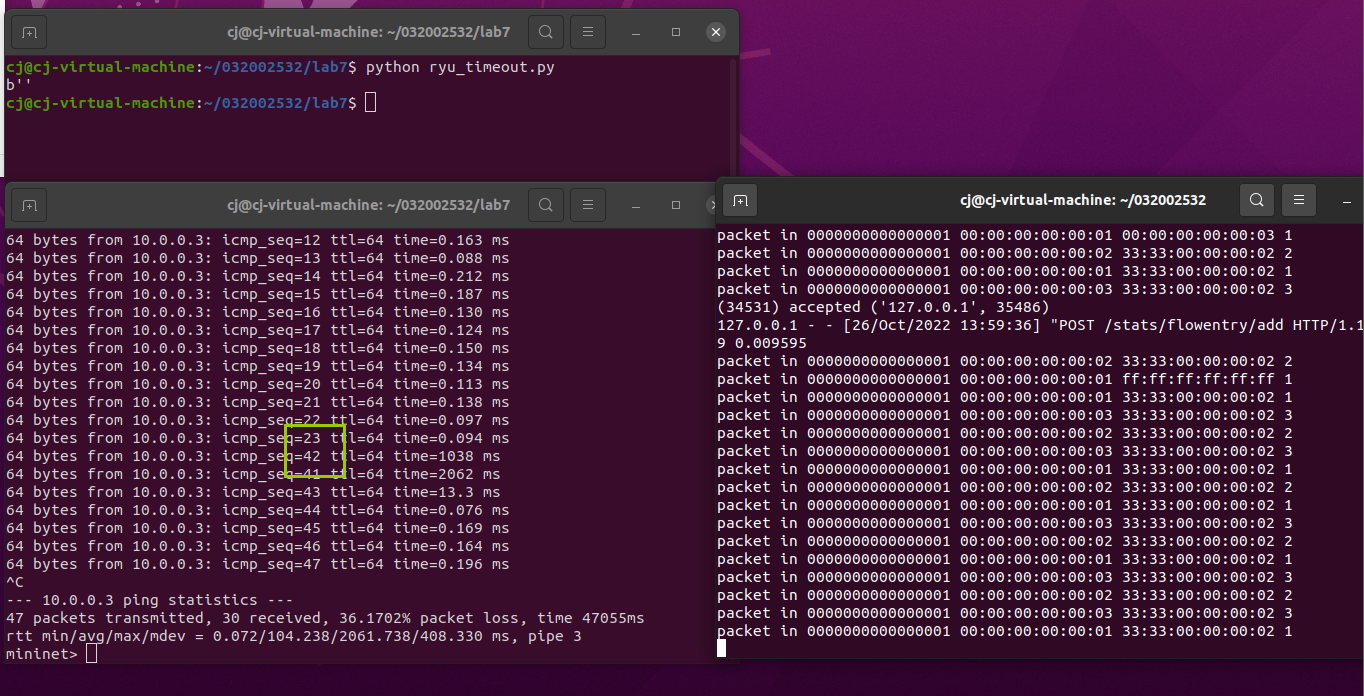Click the ping line with icmp_seq=45
This screenshot has height=696, width=1364.
[x=257, y=529]
